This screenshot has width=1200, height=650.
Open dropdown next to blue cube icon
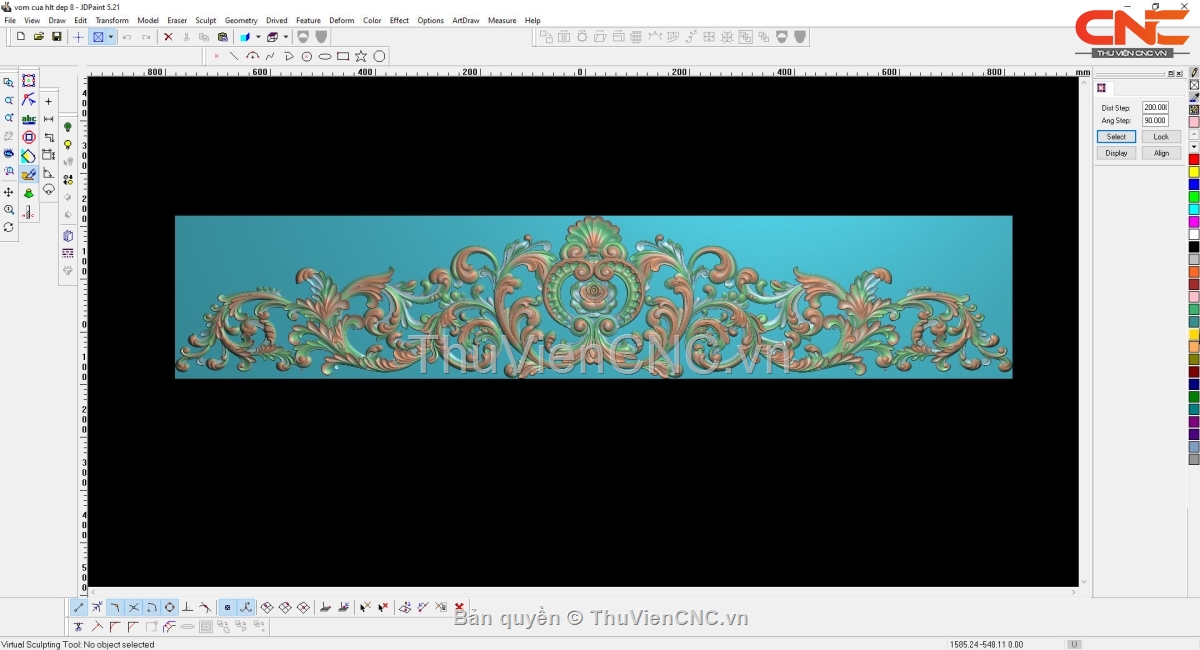pyautogui.click(x=257, y=37)
